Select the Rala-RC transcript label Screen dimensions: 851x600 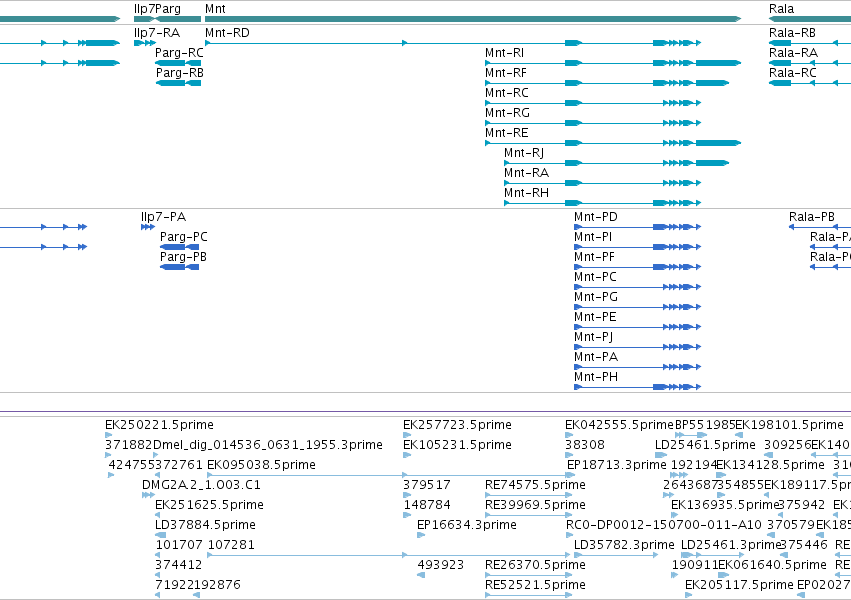(x=792, y=73)
